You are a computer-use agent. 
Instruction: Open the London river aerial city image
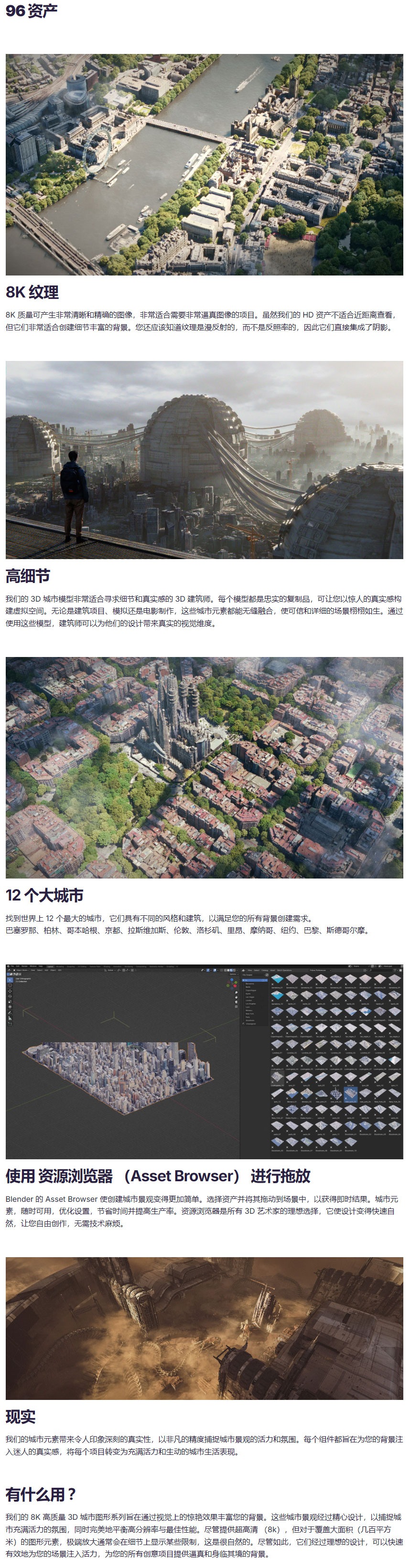204,164
